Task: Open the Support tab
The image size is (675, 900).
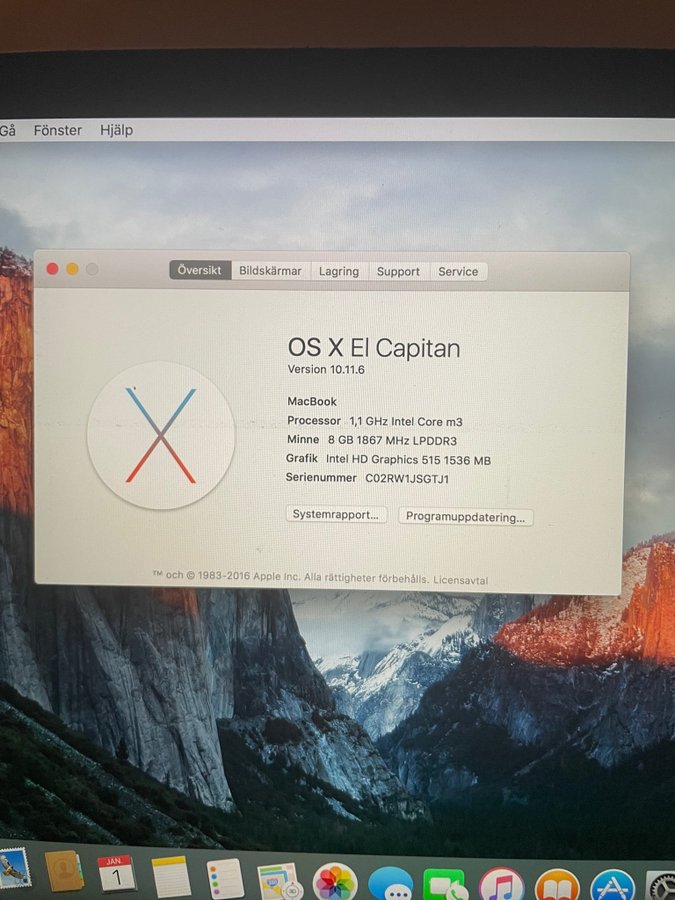Action: tap(398, 272)
